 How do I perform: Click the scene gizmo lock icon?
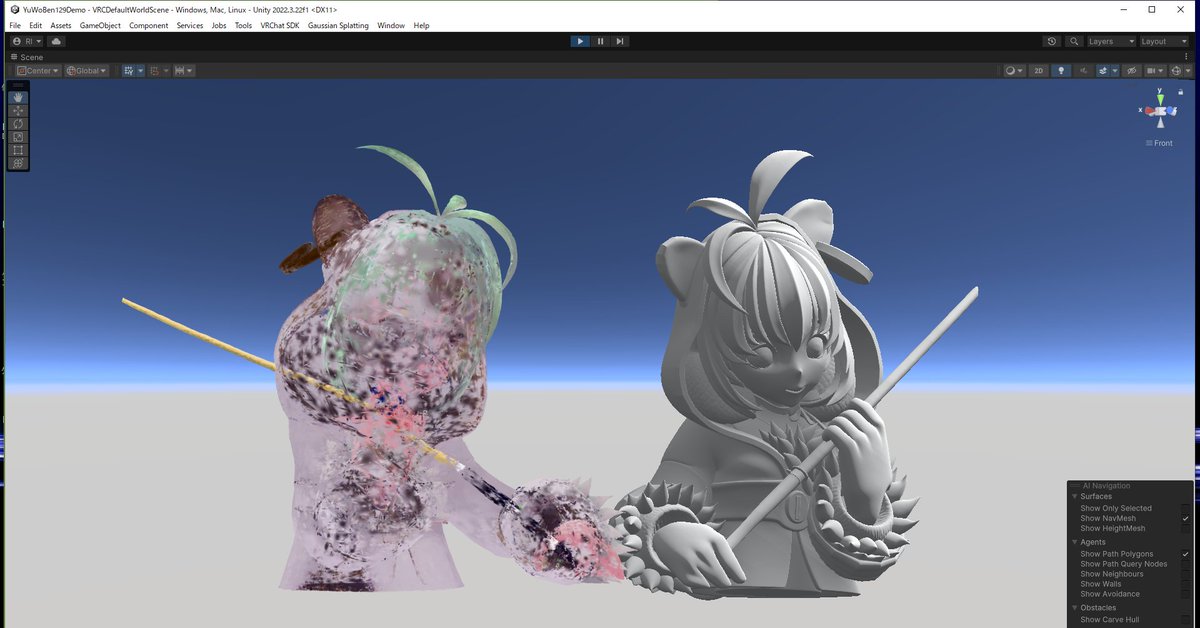point(1180,92)
